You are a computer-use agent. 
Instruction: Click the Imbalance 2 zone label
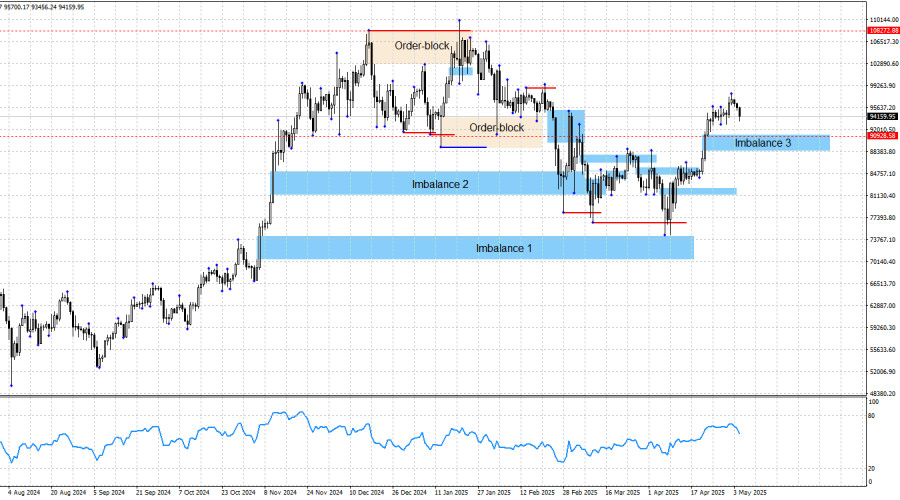[x=440, y=184]
